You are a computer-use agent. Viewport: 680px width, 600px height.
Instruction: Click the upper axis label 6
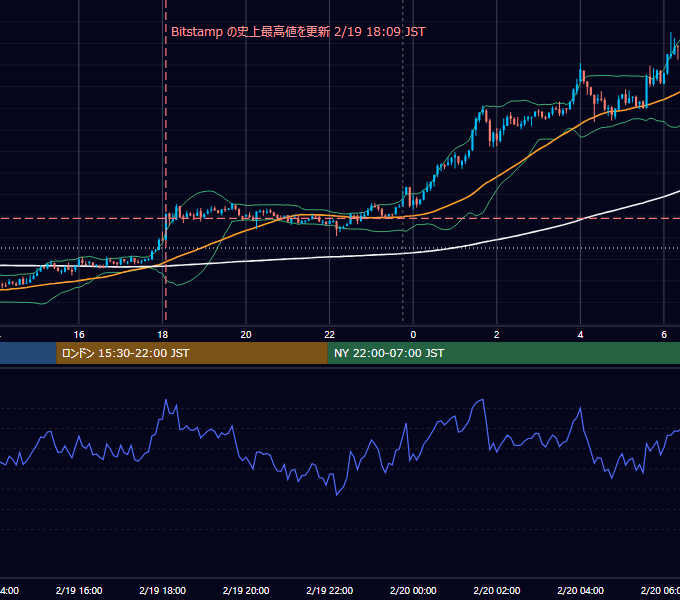[x=664, y=335]
